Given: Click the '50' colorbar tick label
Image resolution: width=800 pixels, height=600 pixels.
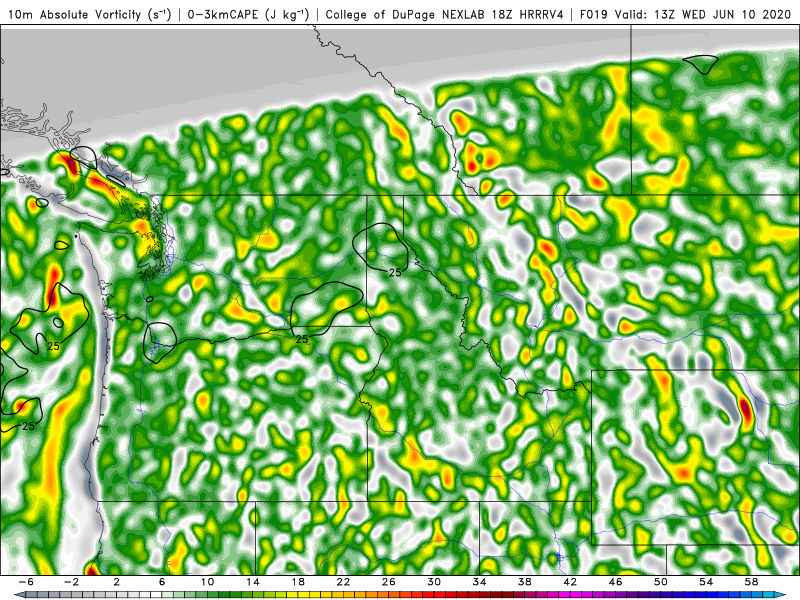Looking at the screenshot, I should (x=661, y=582).
